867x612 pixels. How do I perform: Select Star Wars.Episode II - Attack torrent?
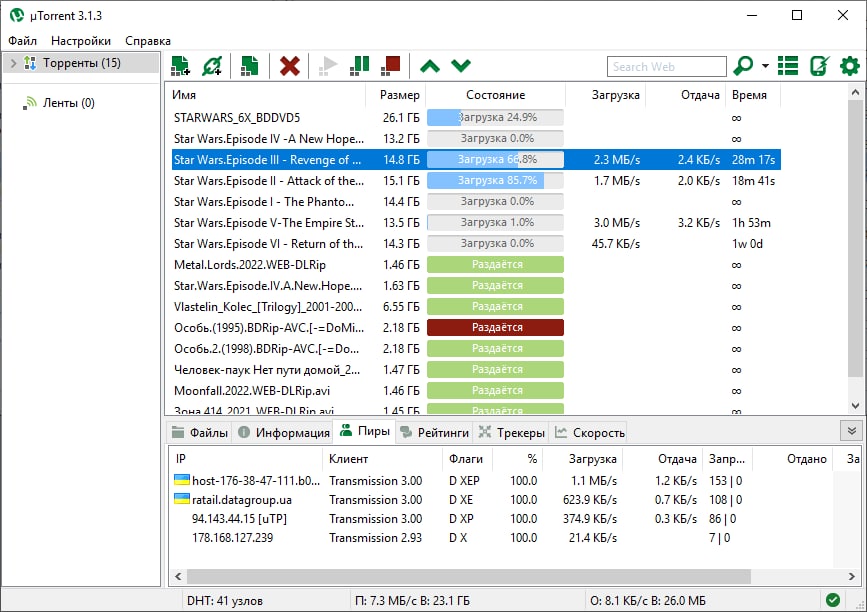(x=476, y=180)
